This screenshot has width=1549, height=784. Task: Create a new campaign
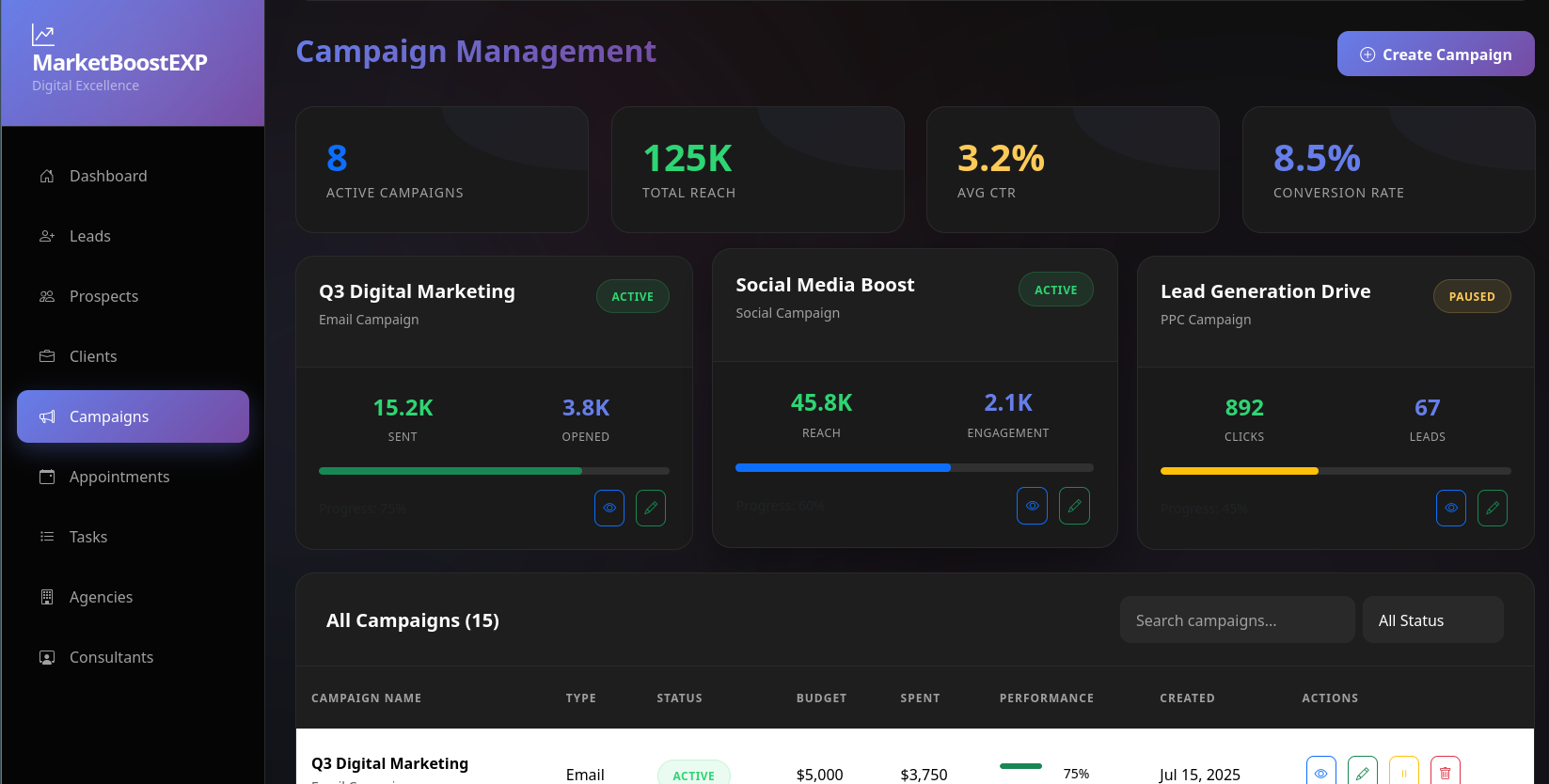pyautogui.click(x=1435, y=55)
